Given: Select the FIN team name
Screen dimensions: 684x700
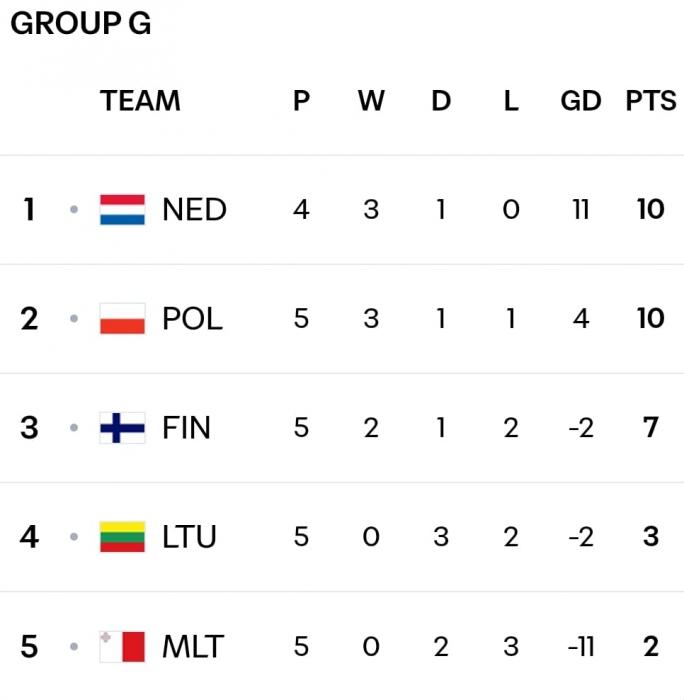Looking at the screenshot, I should (186, 428).
